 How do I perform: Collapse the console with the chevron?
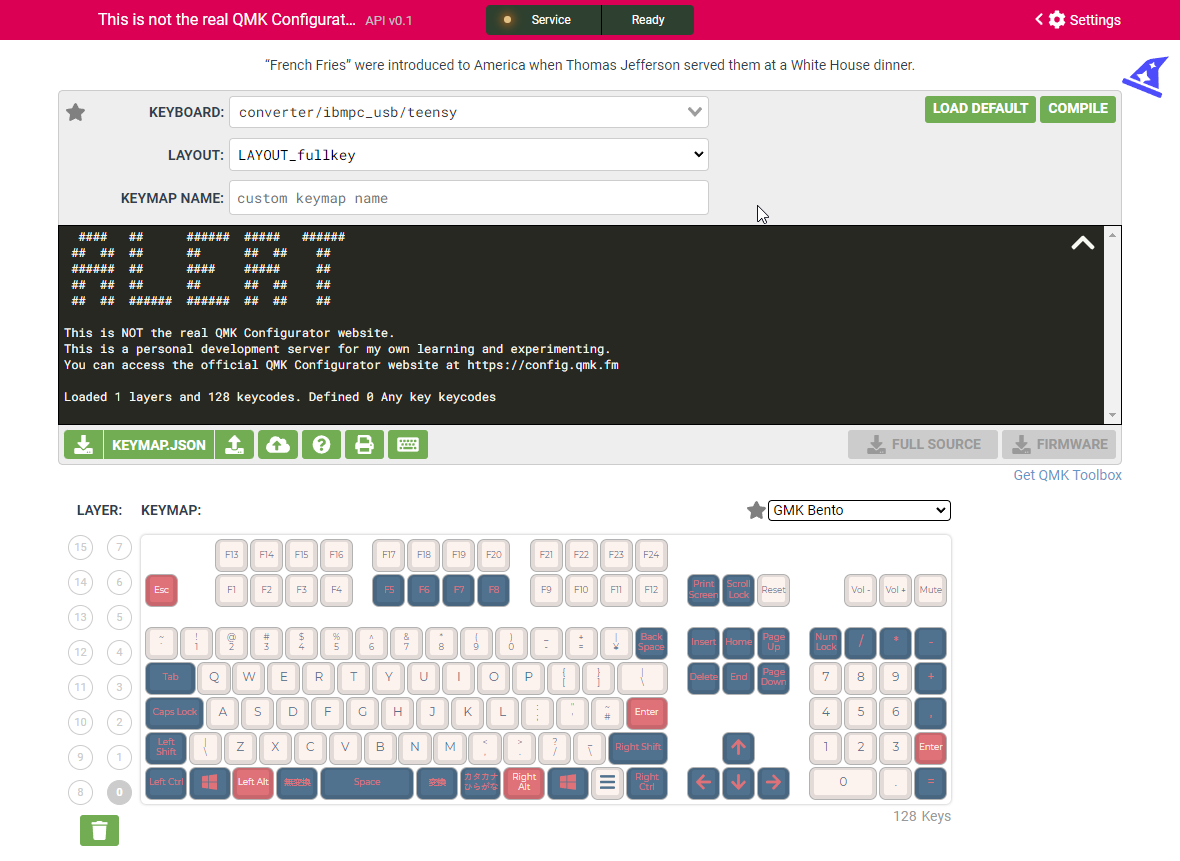coord(1082,243)
